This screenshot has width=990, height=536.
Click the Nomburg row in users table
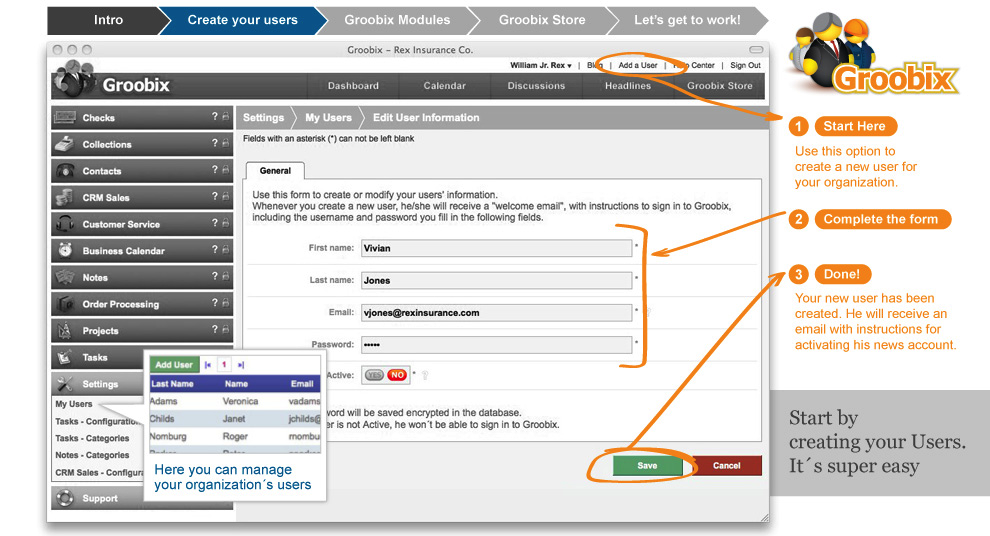(x=235, y=436)
